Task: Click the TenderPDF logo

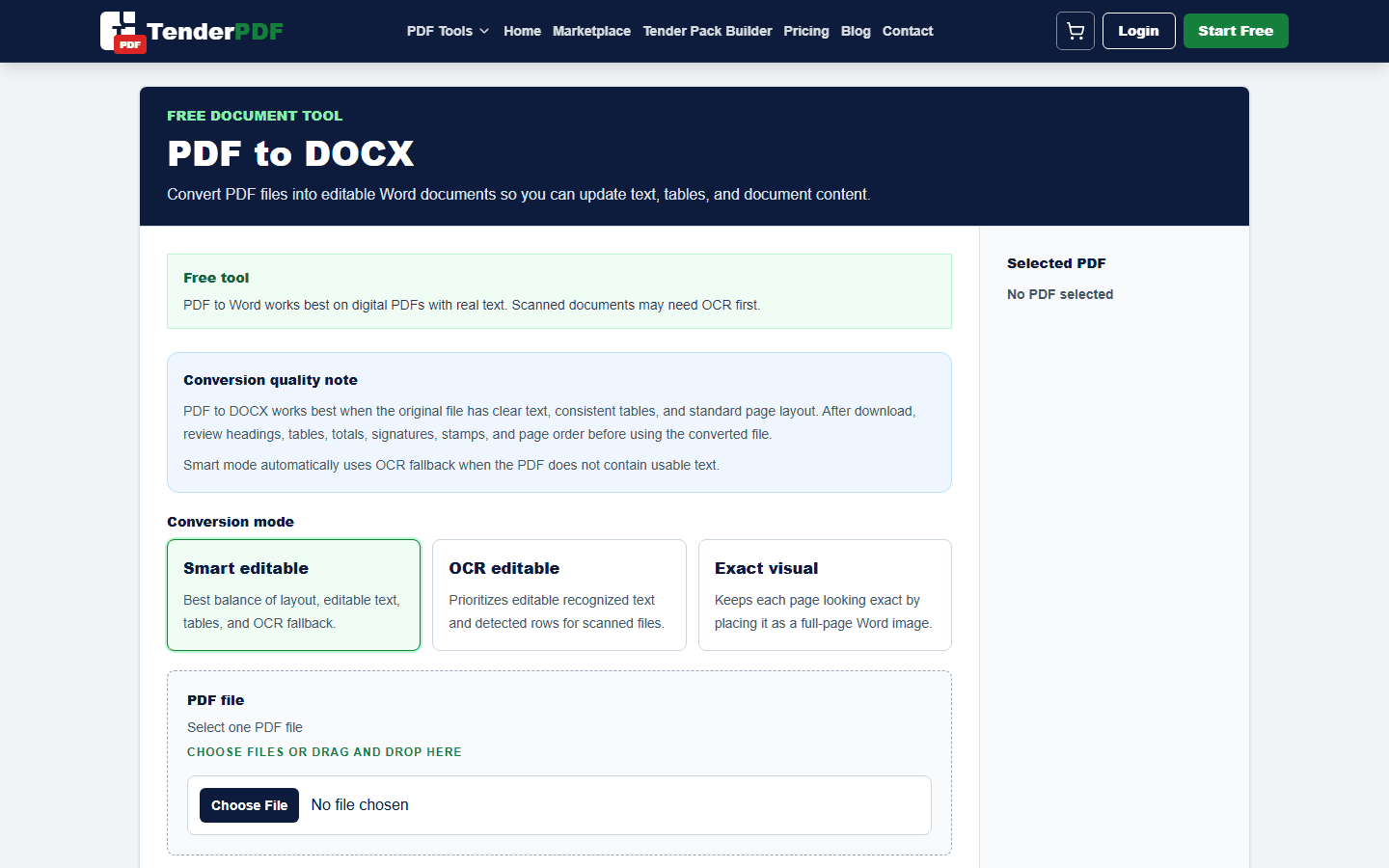Action: [192, 32]
